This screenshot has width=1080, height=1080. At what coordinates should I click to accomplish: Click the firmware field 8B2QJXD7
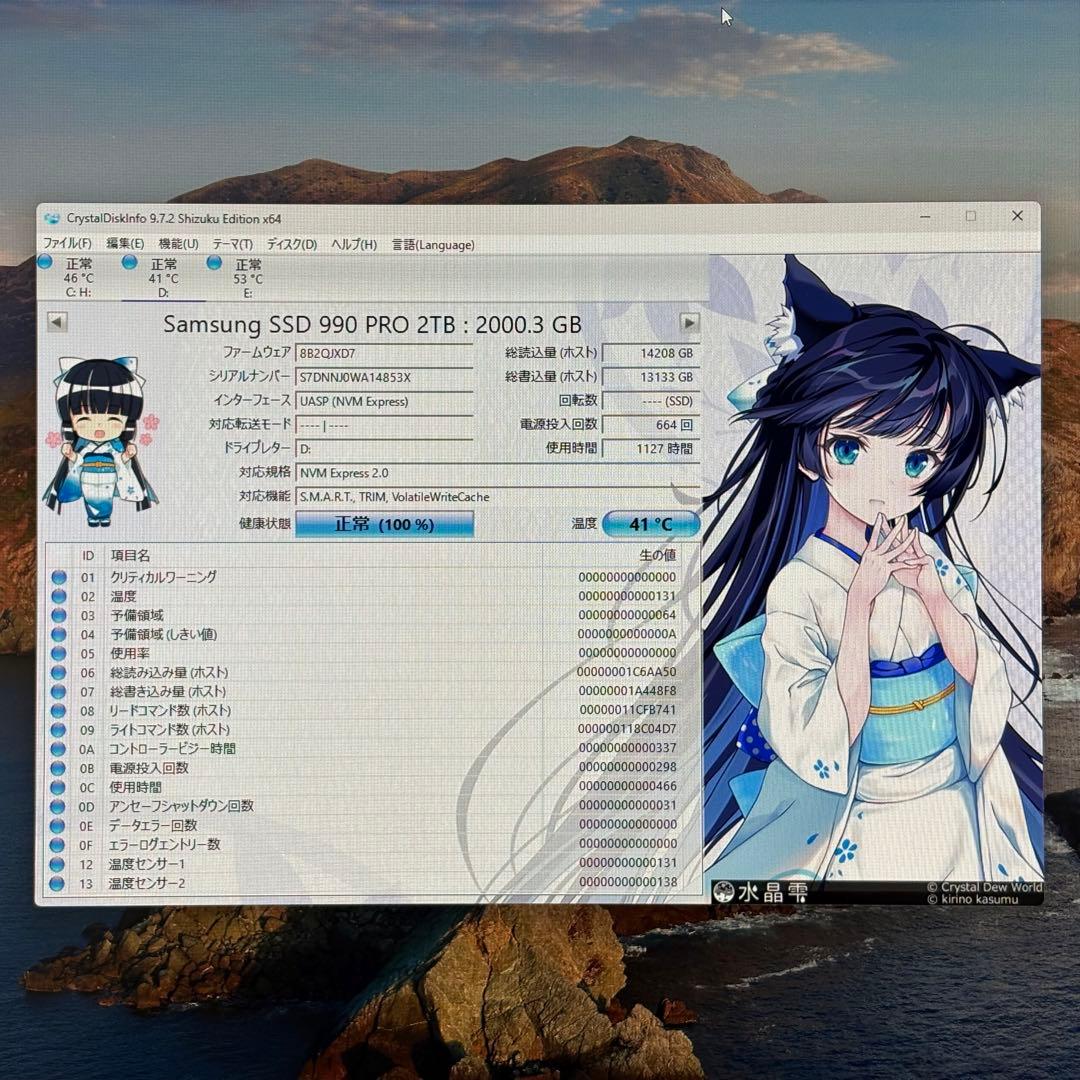point(384,353)
